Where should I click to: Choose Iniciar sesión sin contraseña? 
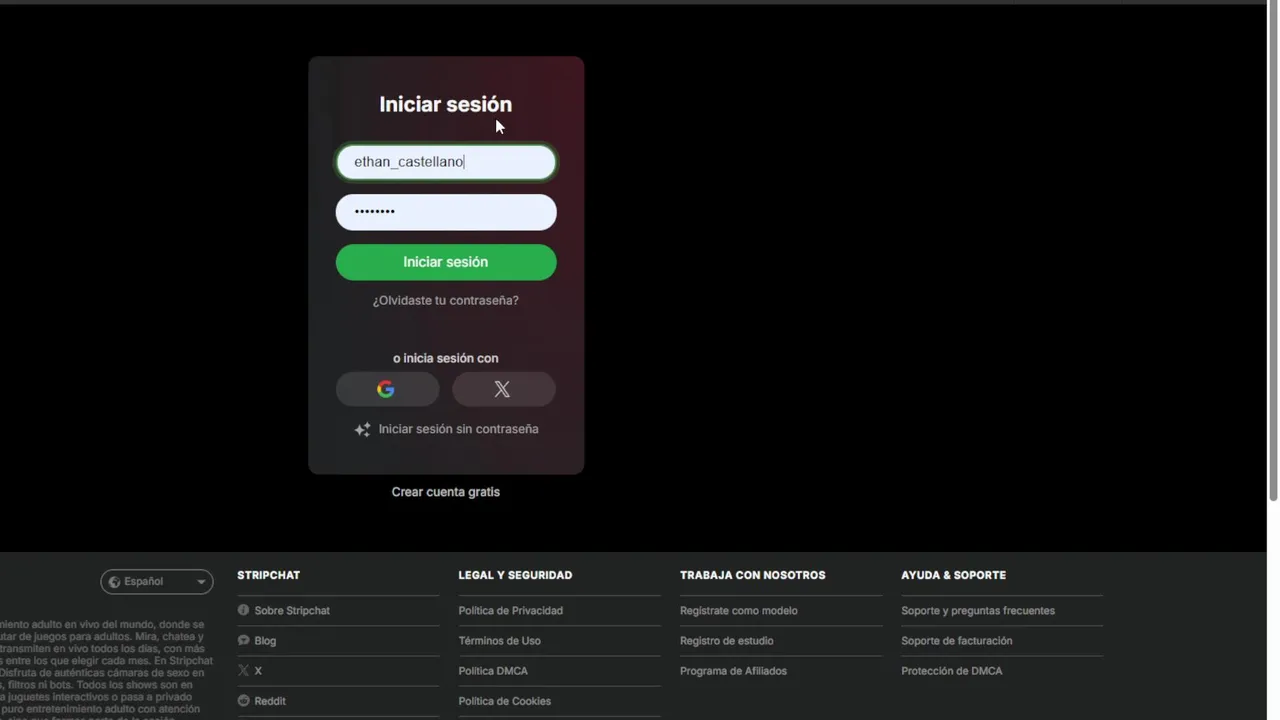[x=458, y=429]
